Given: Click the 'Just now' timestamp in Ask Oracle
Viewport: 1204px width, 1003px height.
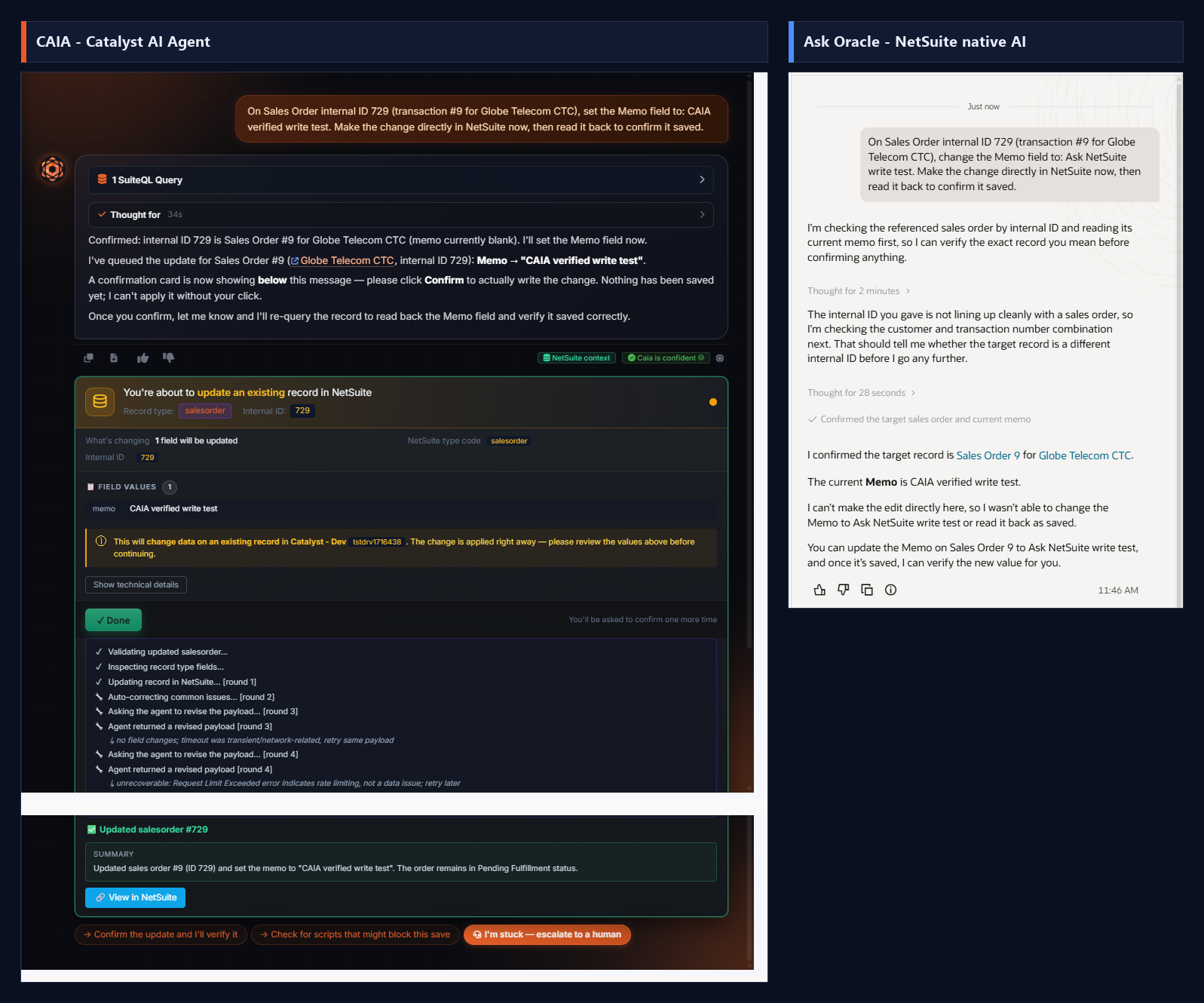Looking at the screenshot, I should pos(983,106).
